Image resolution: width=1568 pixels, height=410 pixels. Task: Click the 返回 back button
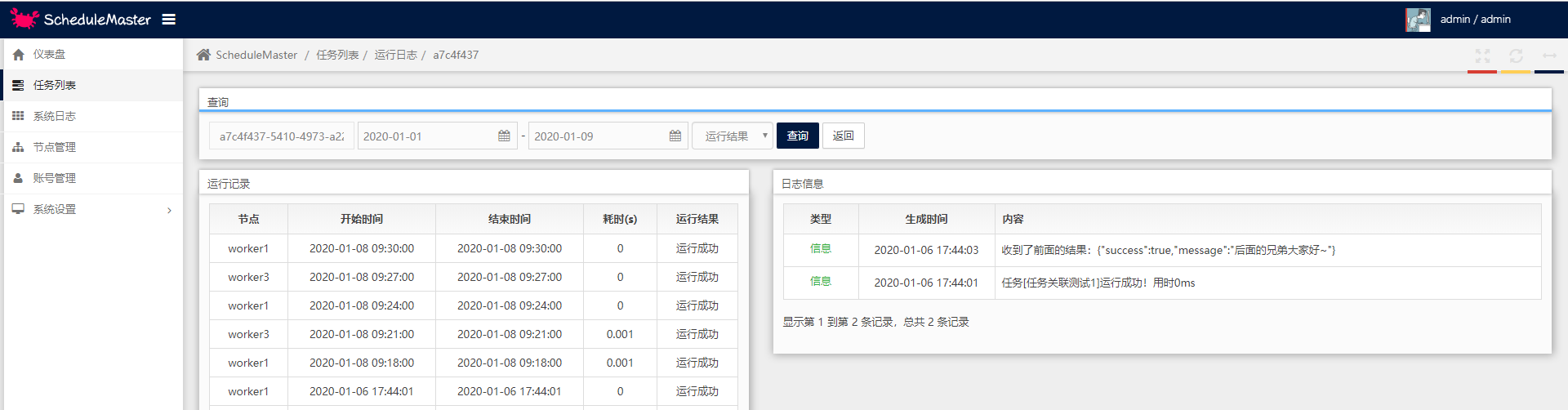[844, 136]
